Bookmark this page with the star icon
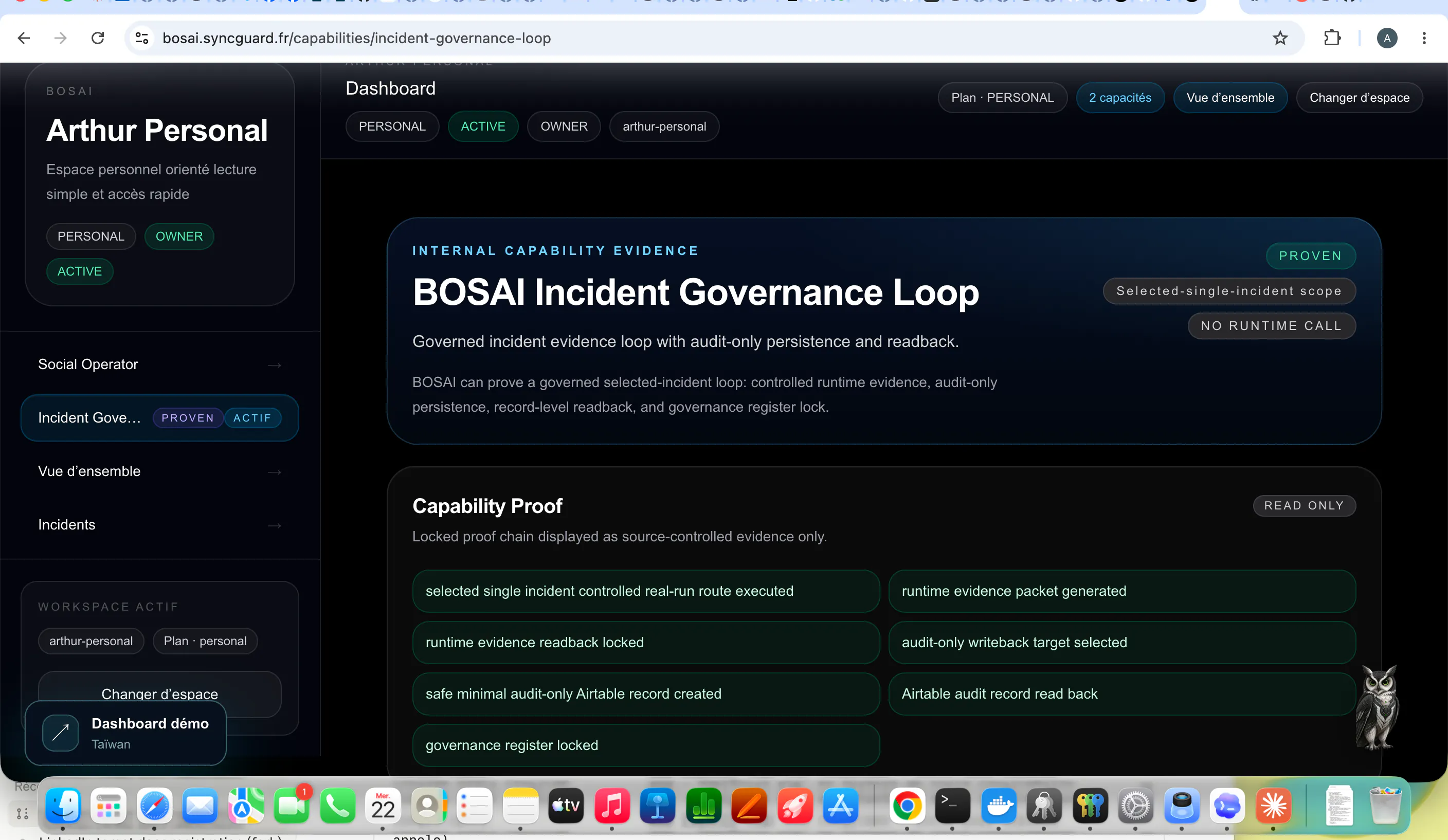Image resolution: width=1448 pixels, height=840 pixels. [x=1280, y=38]
